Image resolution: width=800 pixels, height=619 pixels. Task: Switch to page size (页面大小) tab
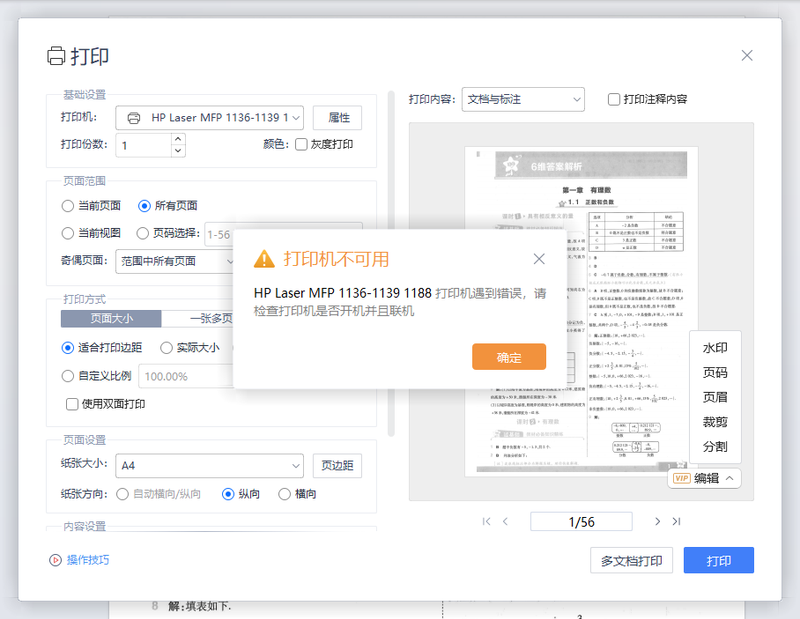click(111, 318)
